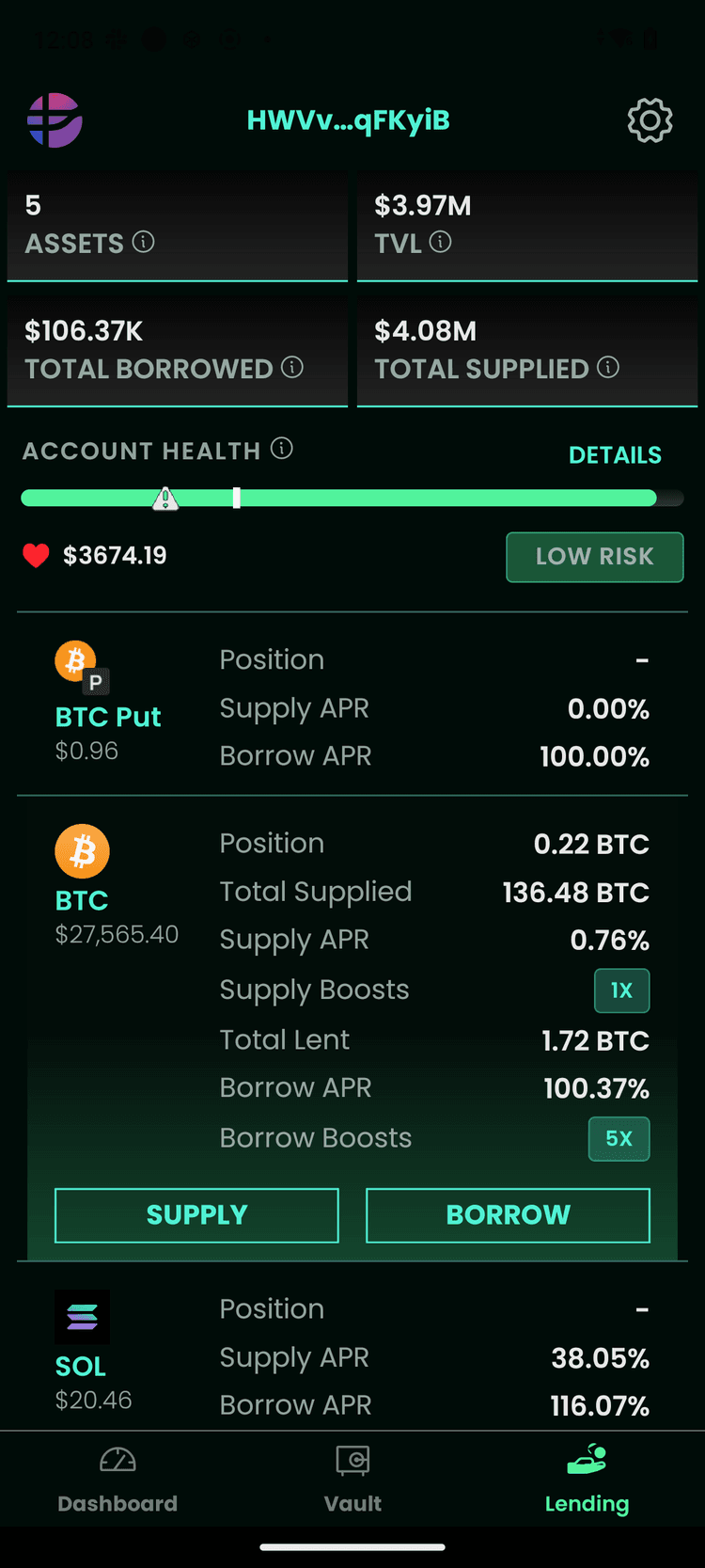Select the Lending tab
Screen dimensions: 705x1568
click(587, 1480)
